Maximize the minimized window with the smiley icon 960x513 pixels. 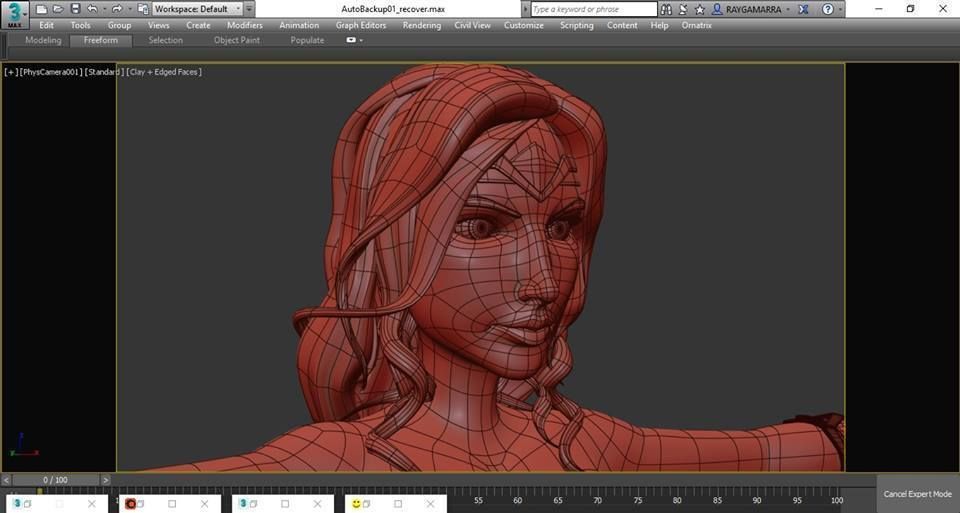398,504
